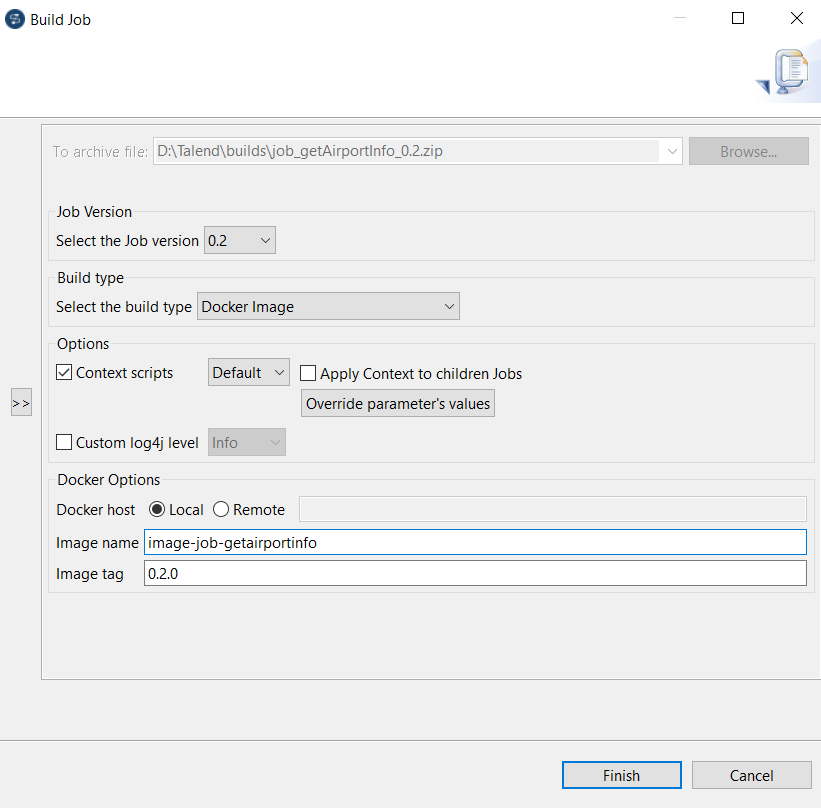Open the Default context scripts dropdown
Viewport: 821px width, 808px height.
[x=277, y=372]
